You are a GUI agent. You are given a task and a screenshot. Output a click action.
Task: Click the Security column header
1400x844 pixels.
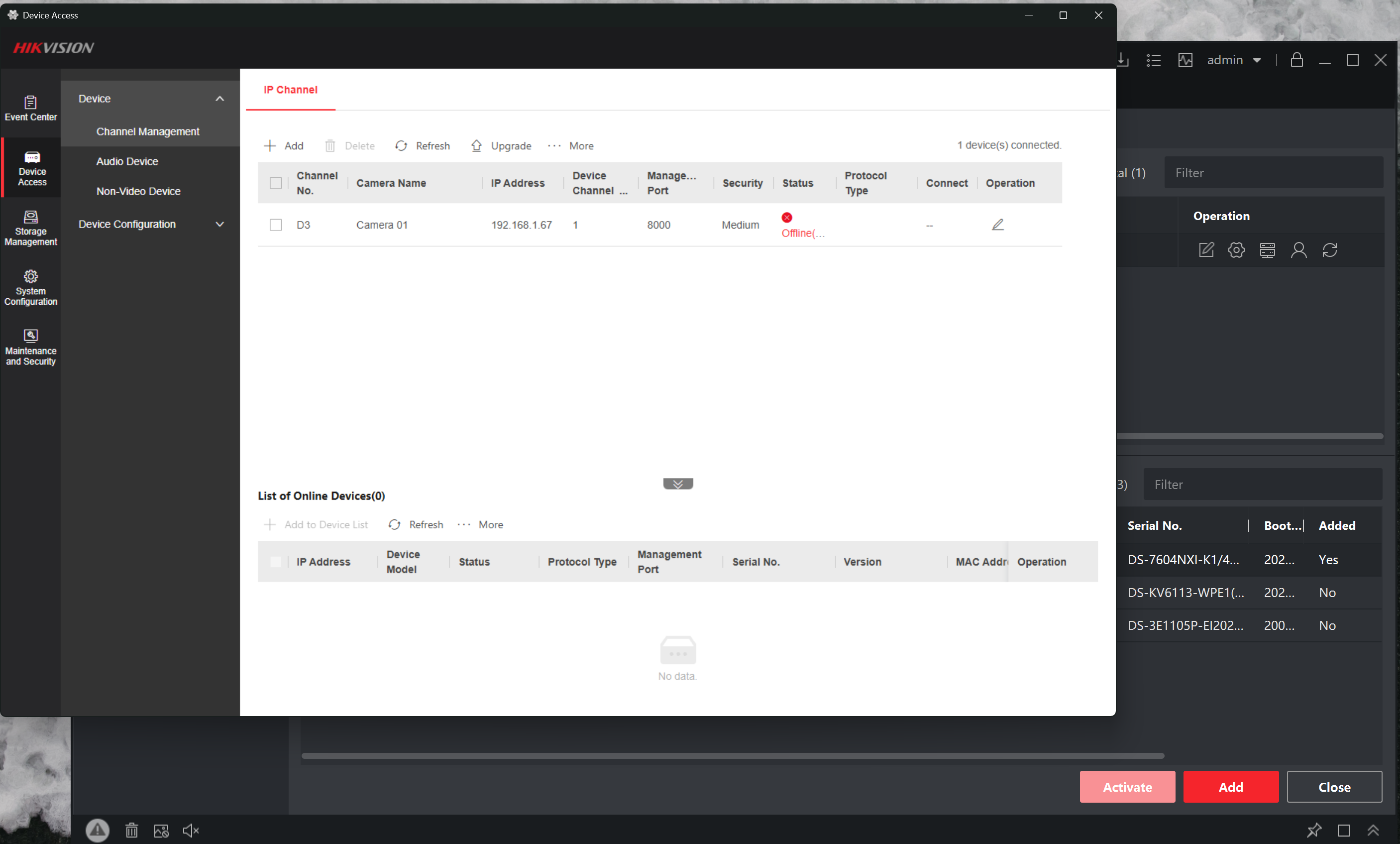click(x=742, y=183)
